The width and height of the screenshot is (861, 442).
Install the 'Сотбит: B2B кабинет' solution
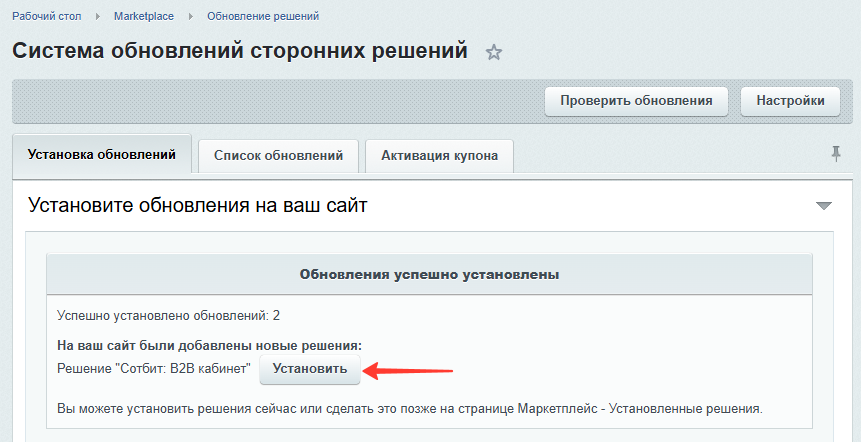[310, 369]
